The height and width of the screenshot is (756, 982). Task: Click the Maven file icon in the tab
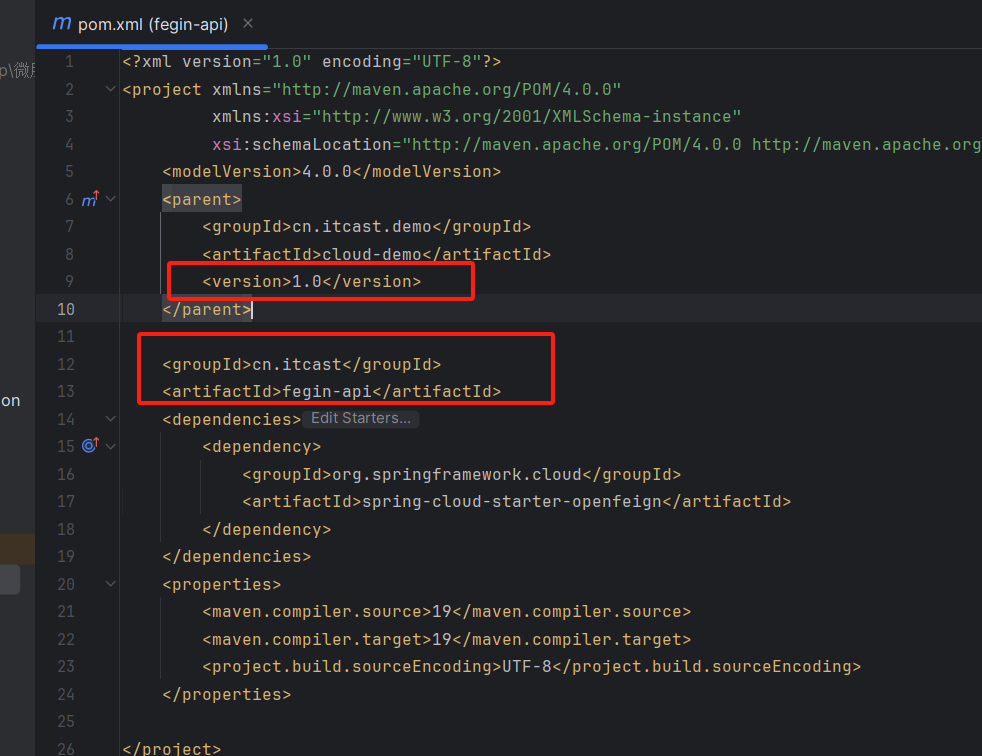61,24
